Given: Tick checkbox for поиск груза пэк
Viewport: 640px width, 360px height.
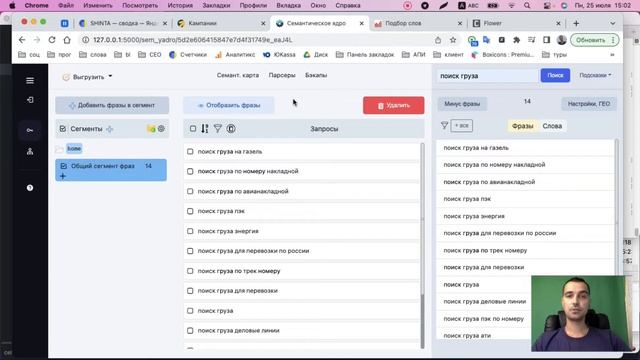Looking at the screenshot, I should 190,211.
